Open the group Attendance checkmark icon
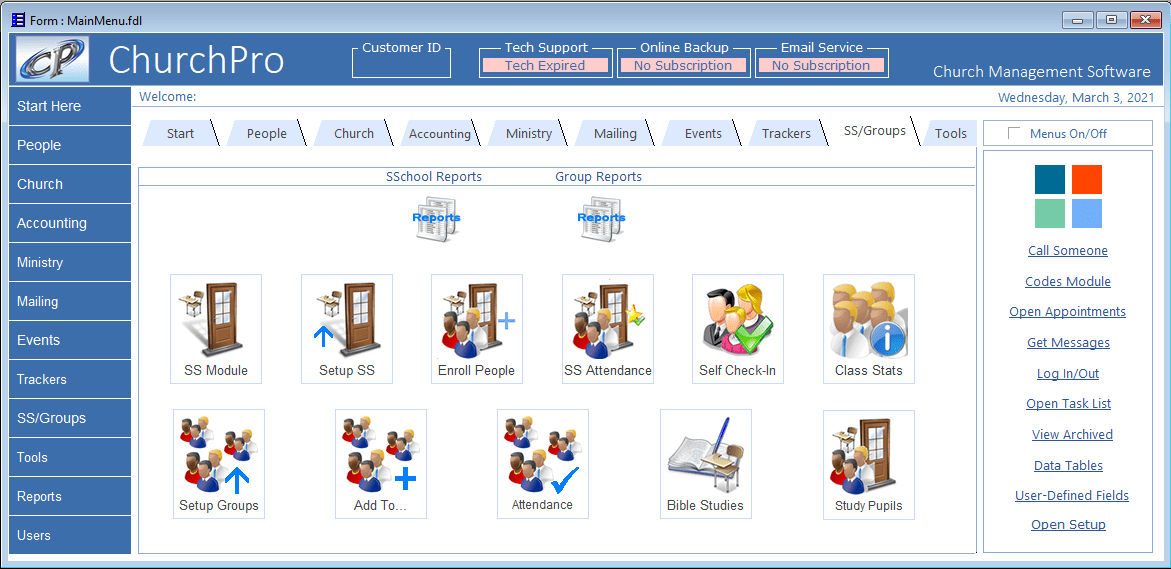Viewport: 1171px width, 569px height. point(543,464)
